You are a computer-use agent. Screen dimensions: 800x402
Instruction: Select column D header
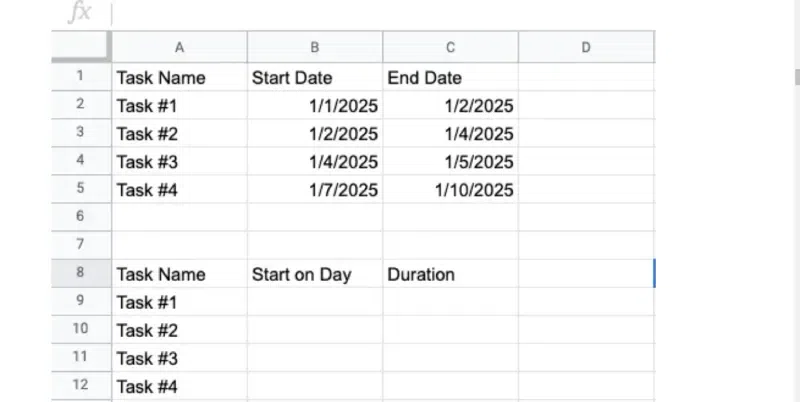(586, 46)
